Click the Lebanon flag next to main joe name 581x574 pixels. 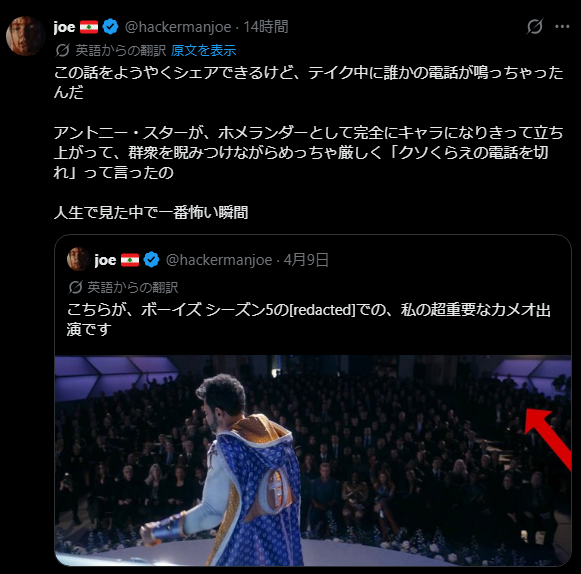(x=89, y=27)
